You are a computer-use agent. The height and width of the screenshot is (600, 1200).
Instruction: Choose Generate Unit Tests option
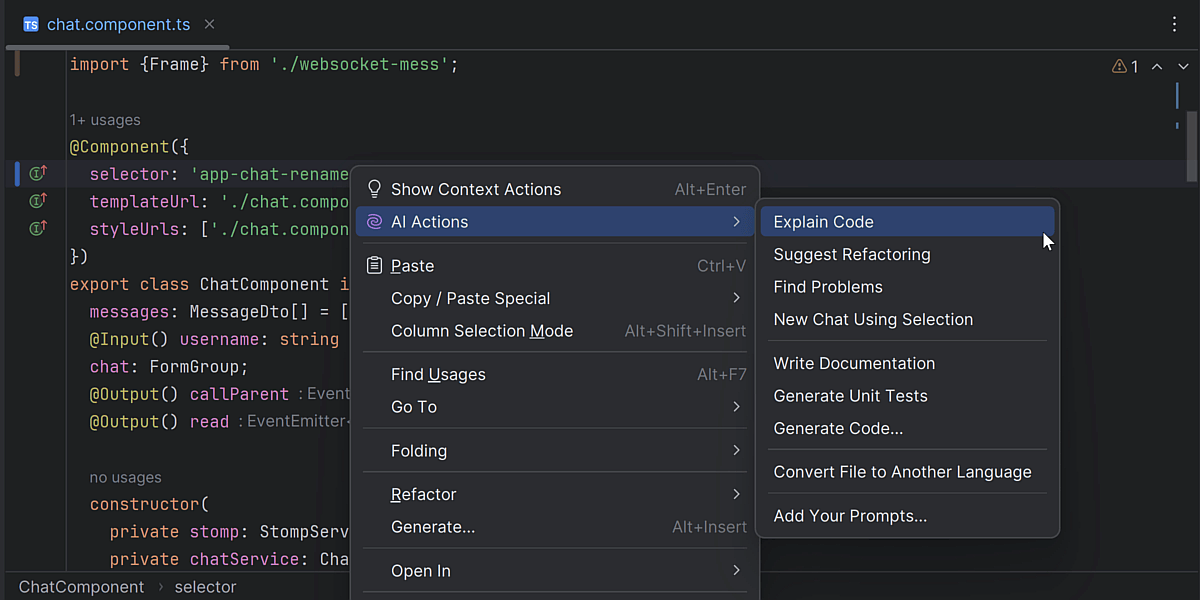point(850,396)
